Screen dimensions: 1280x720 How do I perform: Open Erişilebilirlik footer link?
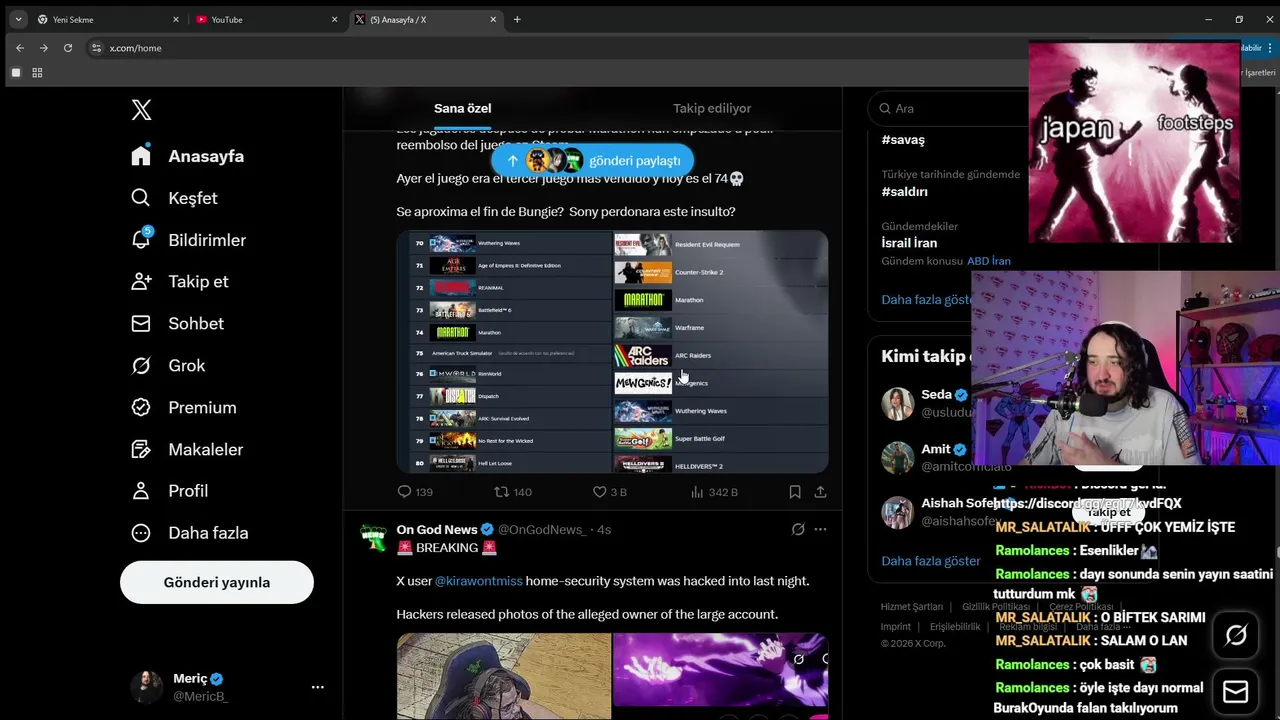click(955, 627)
